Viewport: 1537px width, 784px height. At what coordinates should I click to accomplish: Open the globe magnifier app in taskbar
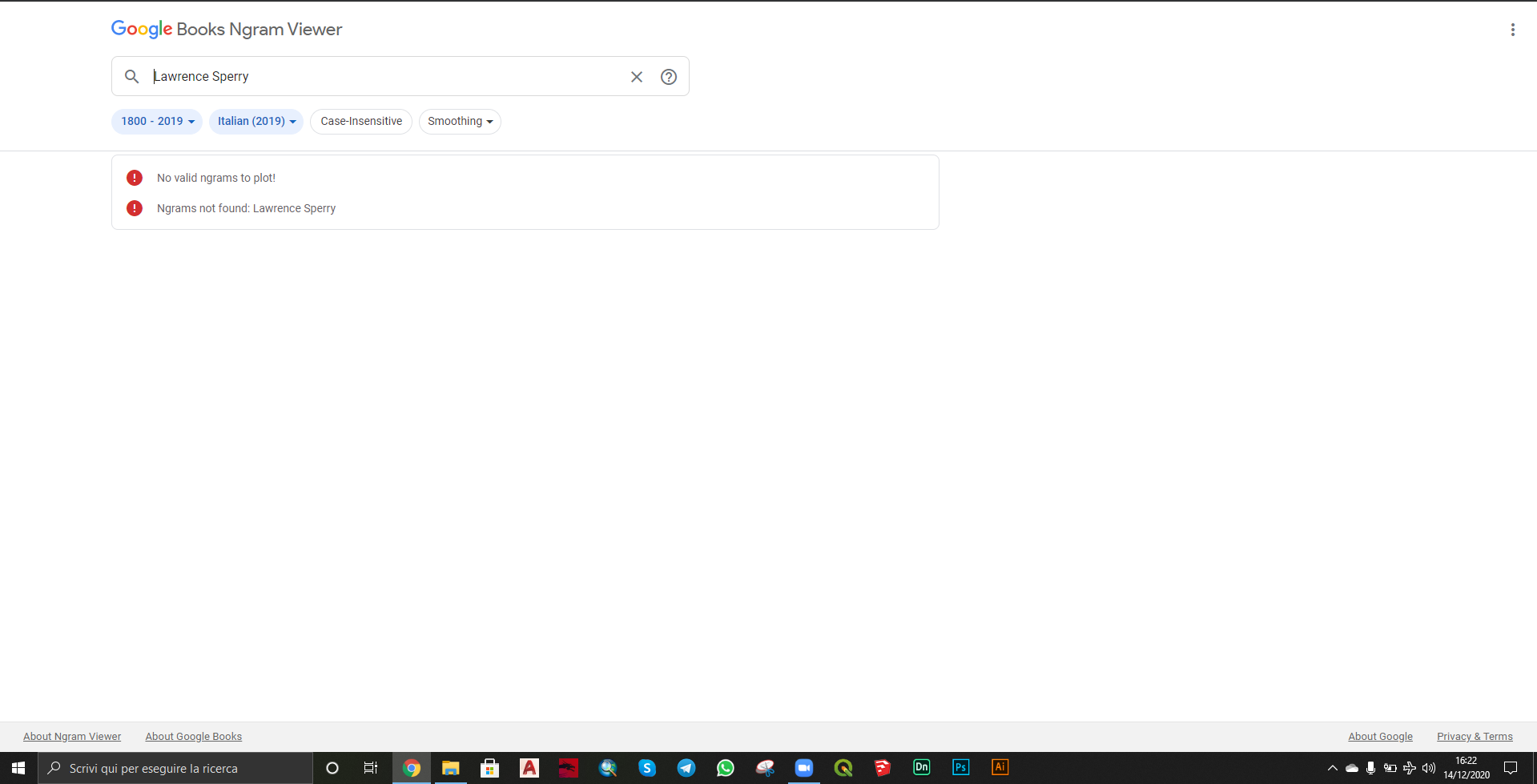click(608, 768)
